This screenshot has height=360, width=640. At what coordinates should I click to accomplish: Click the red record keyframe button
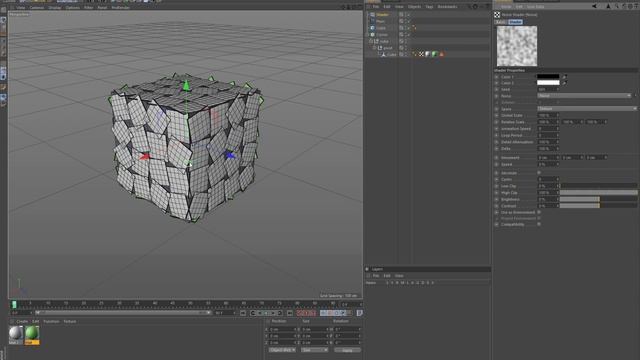click(x=300, y=313)
